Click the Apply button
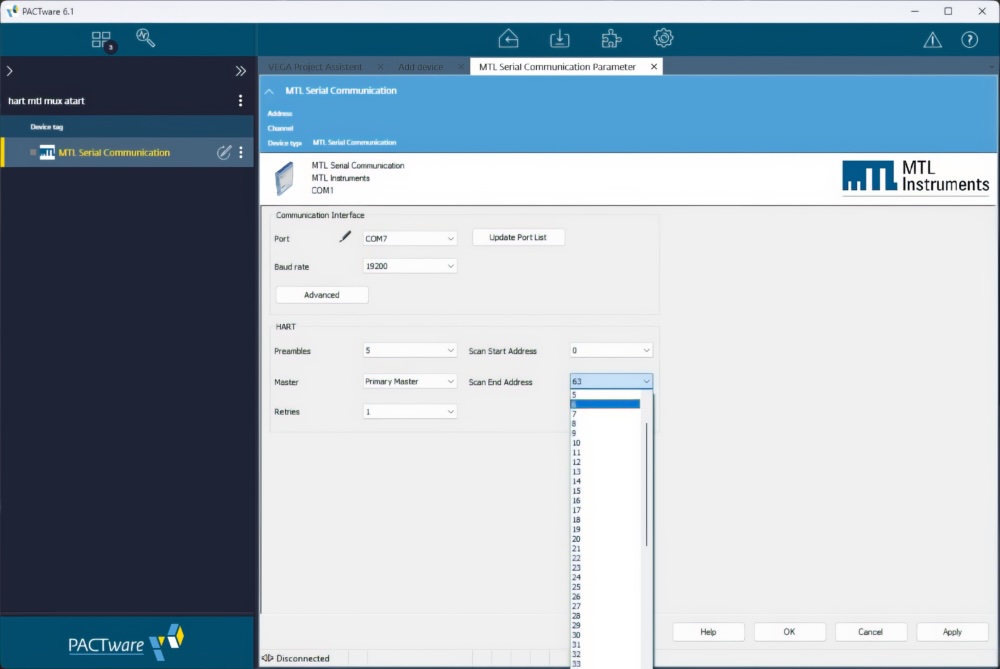Viewport: 1000px width, 669px height. (952, 632)
